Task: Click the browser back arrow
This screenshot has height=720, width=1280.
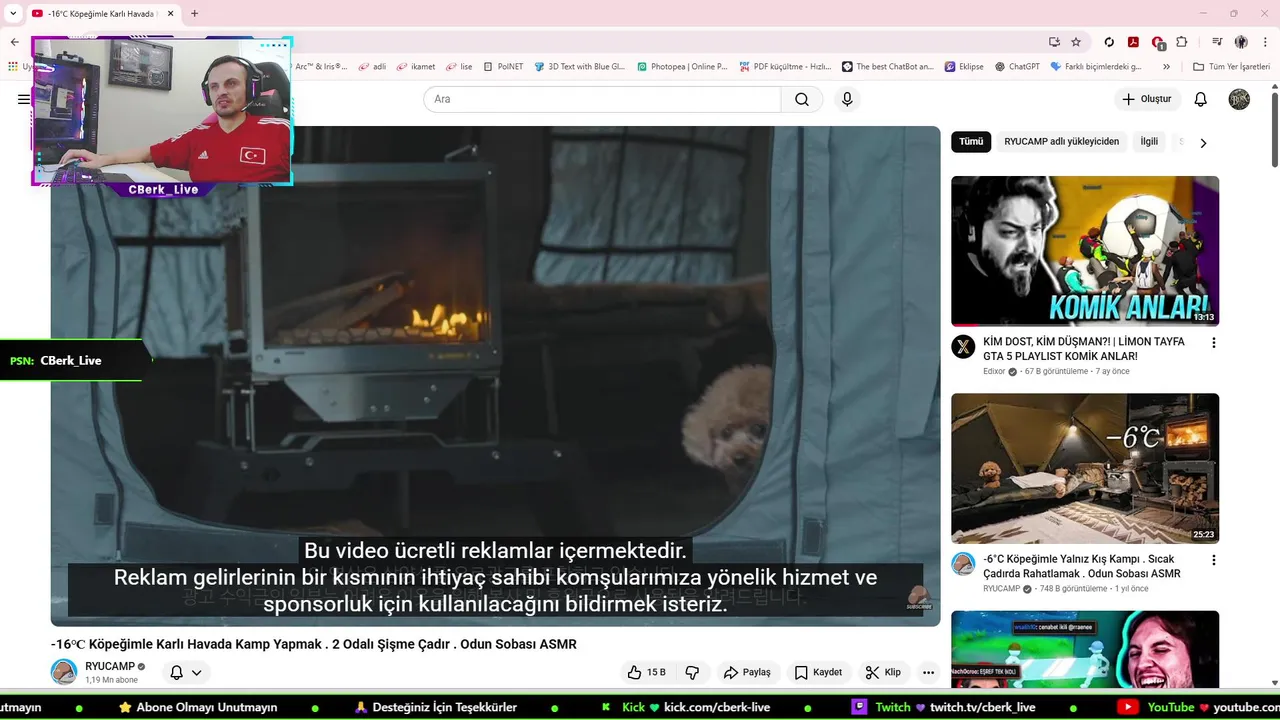Action: click(x=15, y=42)
